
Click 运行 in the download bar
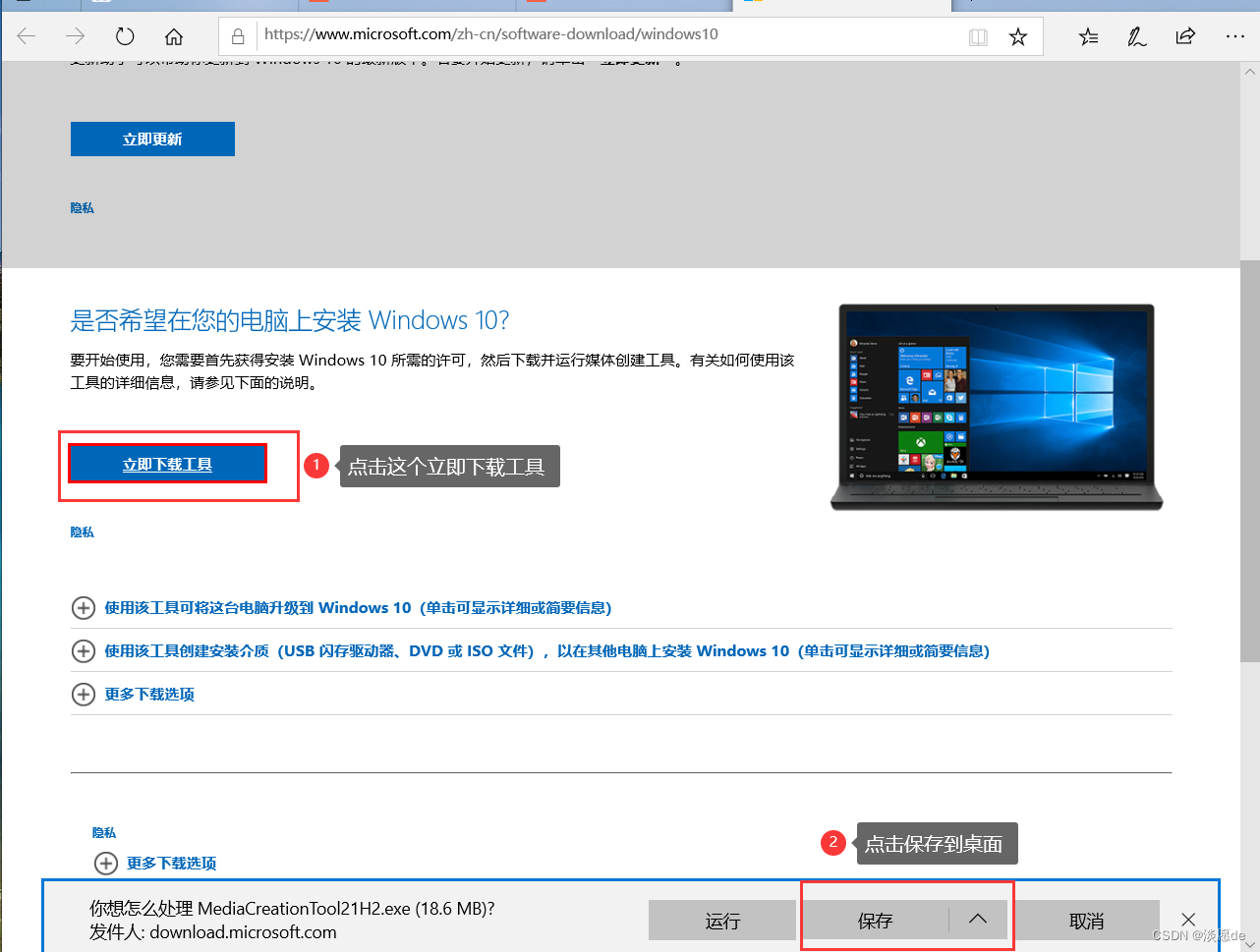pos(721,921)
